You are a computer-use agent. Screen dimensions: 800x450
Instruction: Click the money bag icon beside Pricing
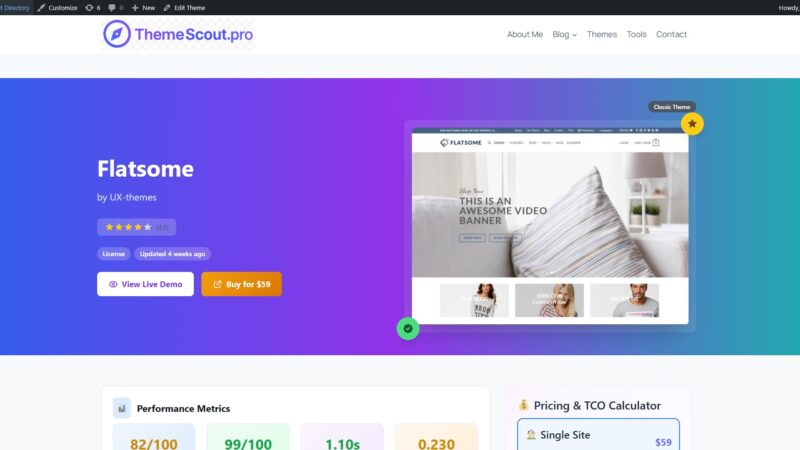point(523,405)
